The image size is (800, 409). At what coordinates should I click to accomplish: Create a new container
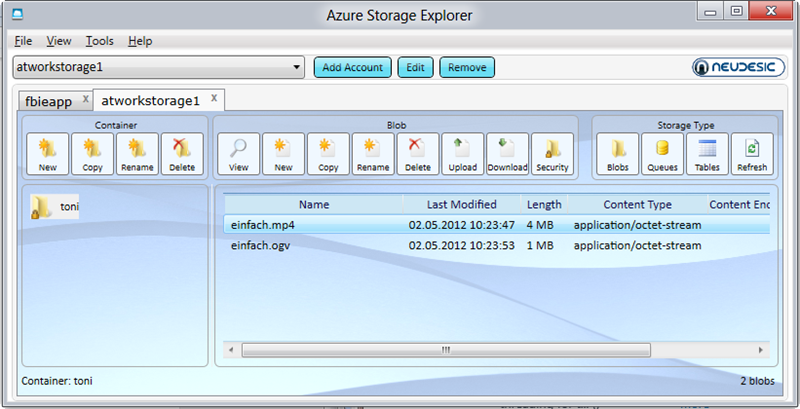point(48,153)
